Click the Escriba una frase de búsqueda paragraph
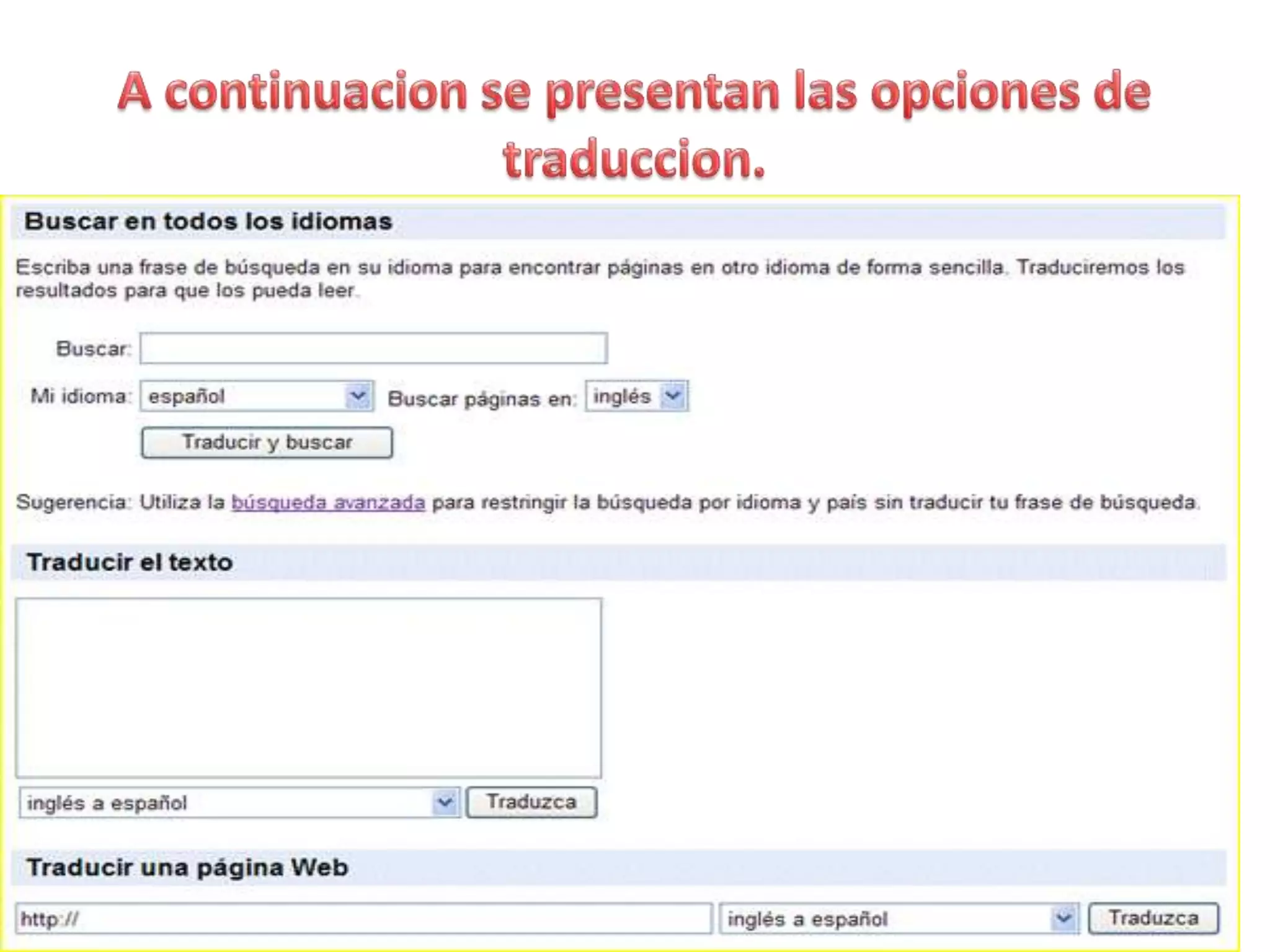1270x952 pixels. coord(600,278)
